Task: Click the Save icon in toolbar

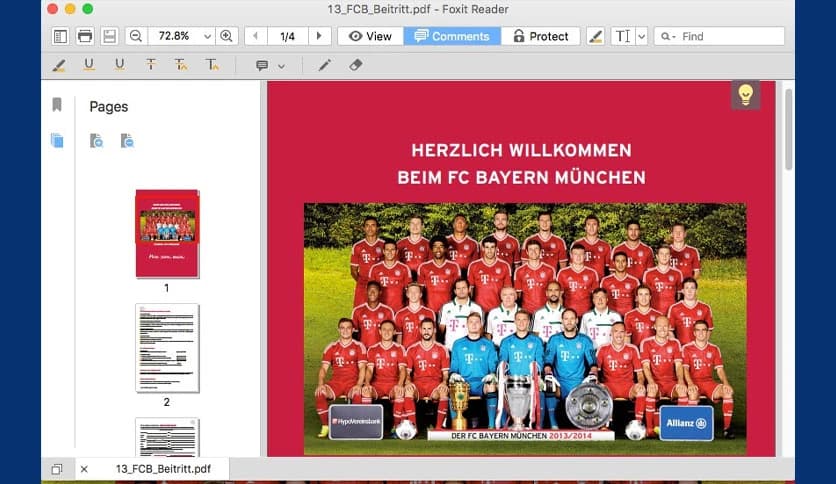Action: 109,36
